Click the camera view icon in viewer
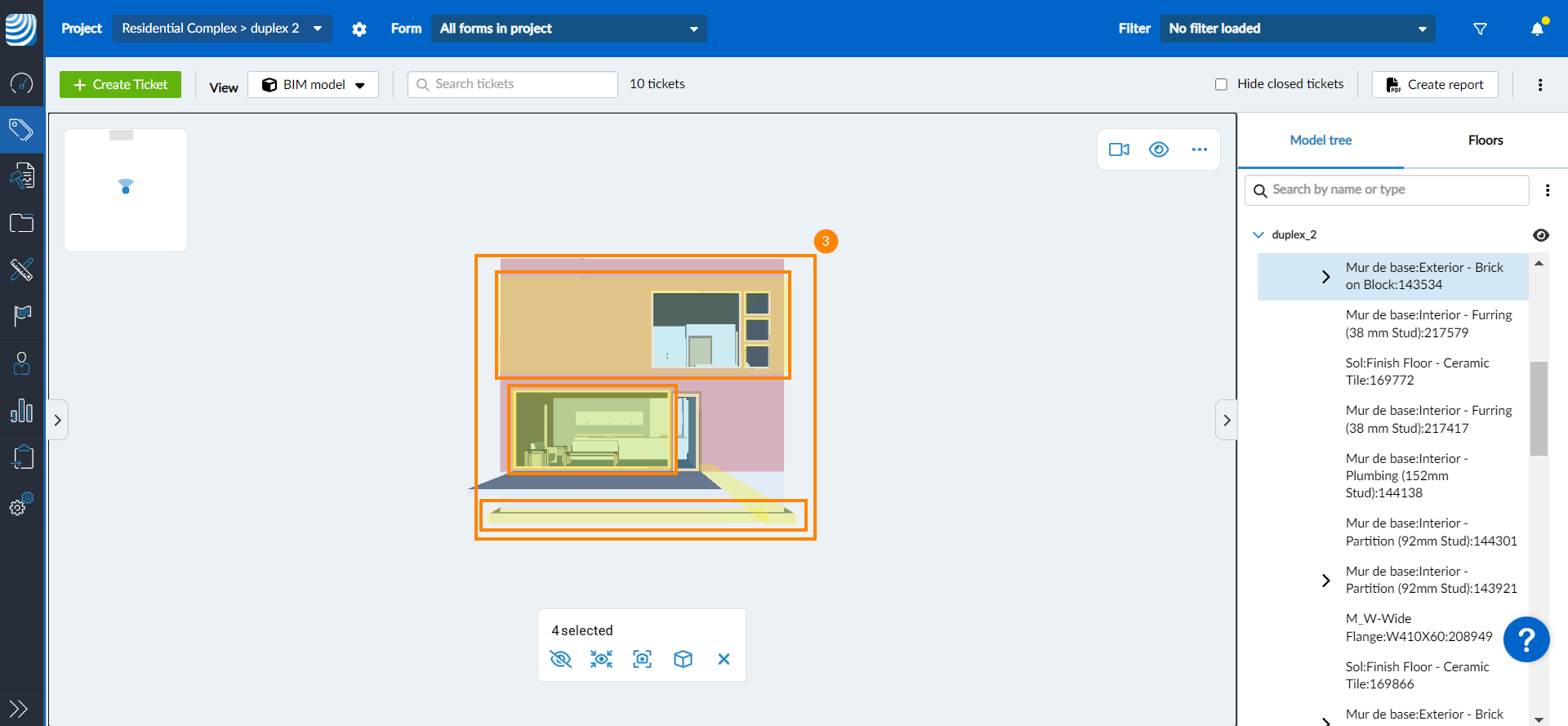This screenshot has height=726, width=1568. [x=1119, y=149]
